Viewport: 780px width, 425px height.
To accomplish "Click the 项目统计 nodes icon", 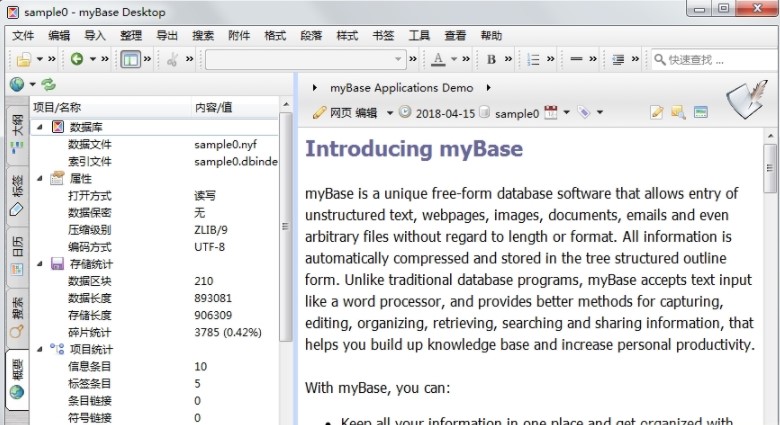I will [58, 349].
